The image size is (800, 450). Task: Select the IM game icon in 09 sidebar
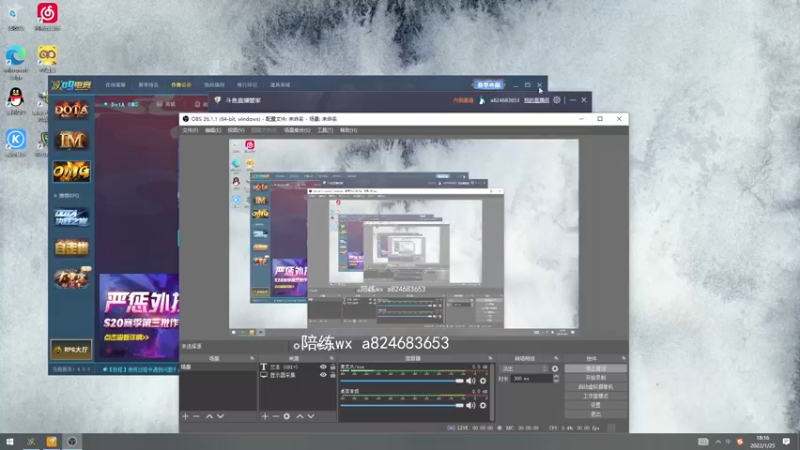(71, 140)
